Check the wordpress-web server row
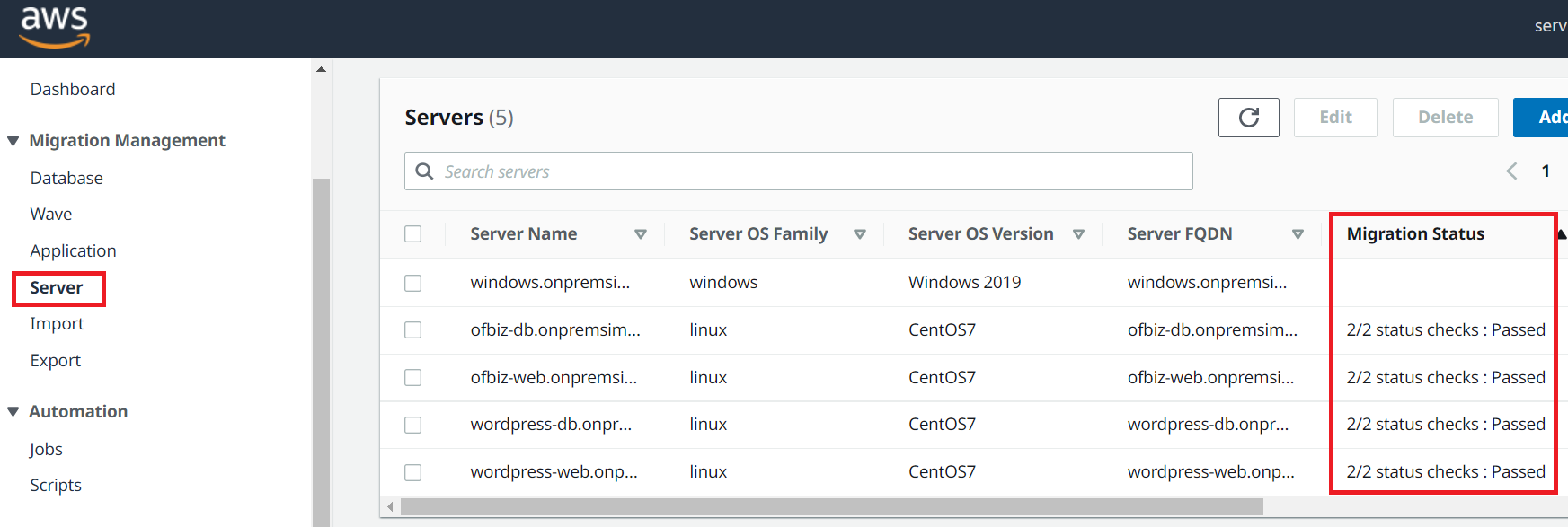The width and height of the screenshot is (1568, 527). [x=413, y=472]
